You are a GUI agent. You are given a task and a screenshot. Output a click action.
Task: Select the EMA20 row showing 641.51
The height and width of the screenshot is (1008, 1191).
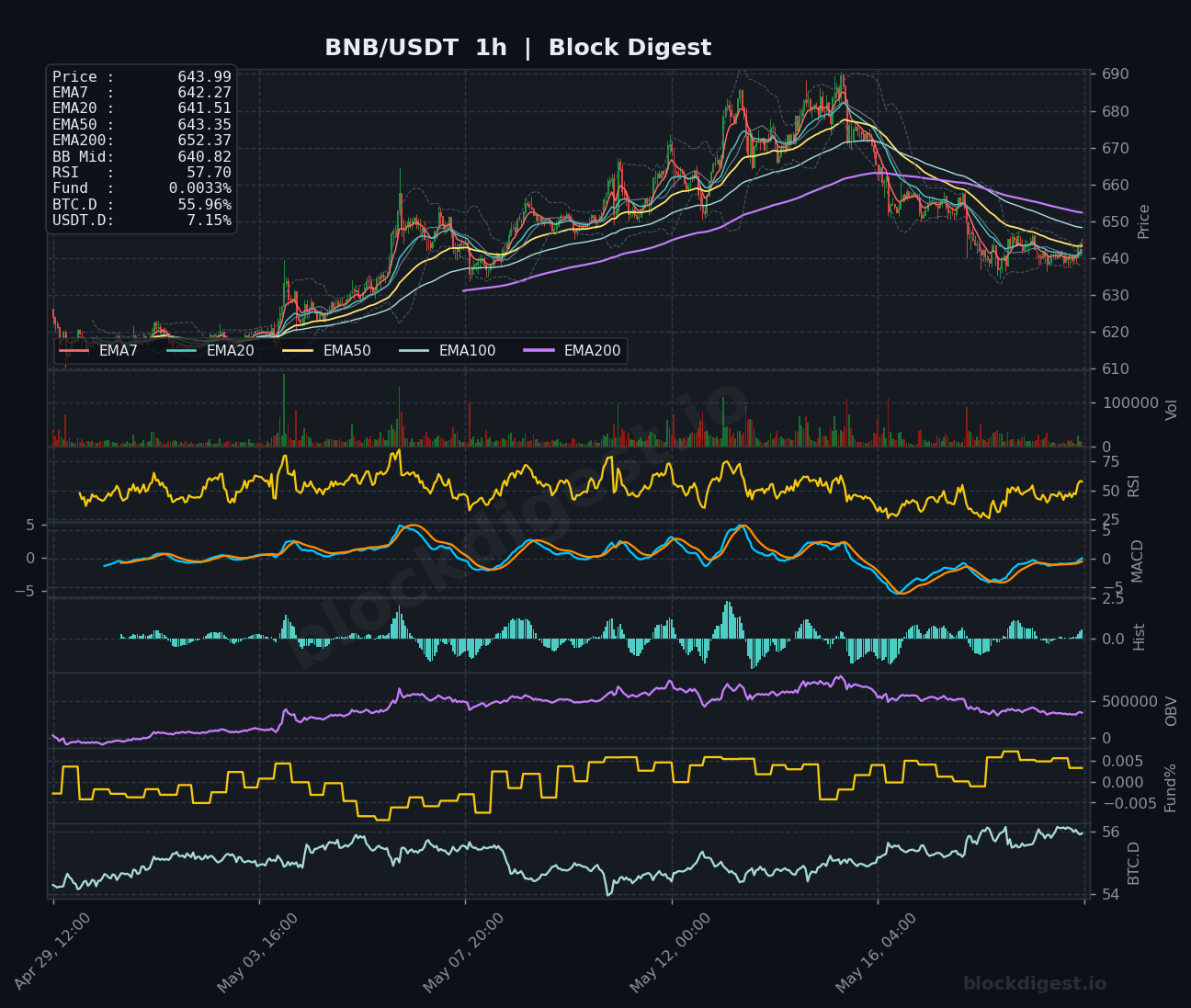click(142, 108)
